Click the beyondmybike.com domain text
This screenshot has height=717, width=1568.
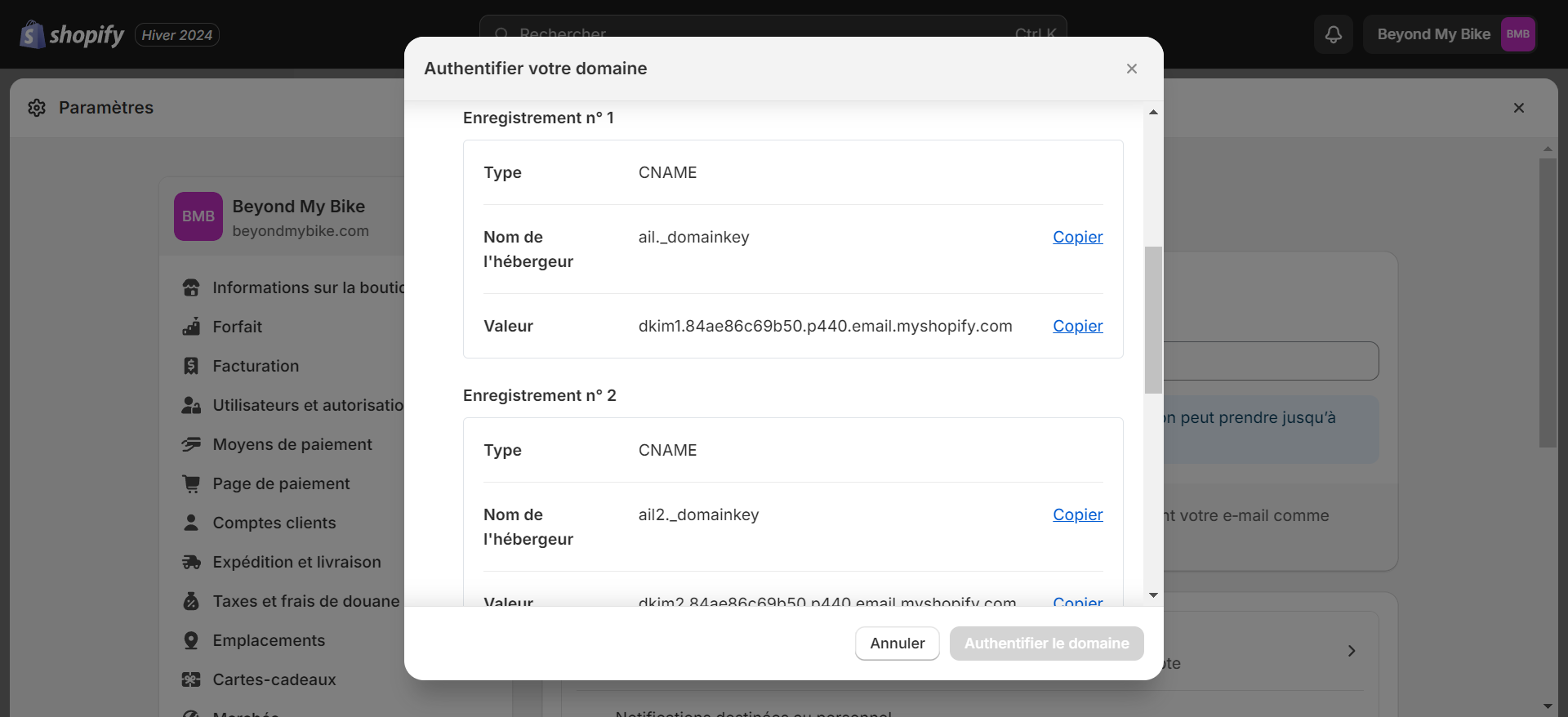click(x=301, y=231)
